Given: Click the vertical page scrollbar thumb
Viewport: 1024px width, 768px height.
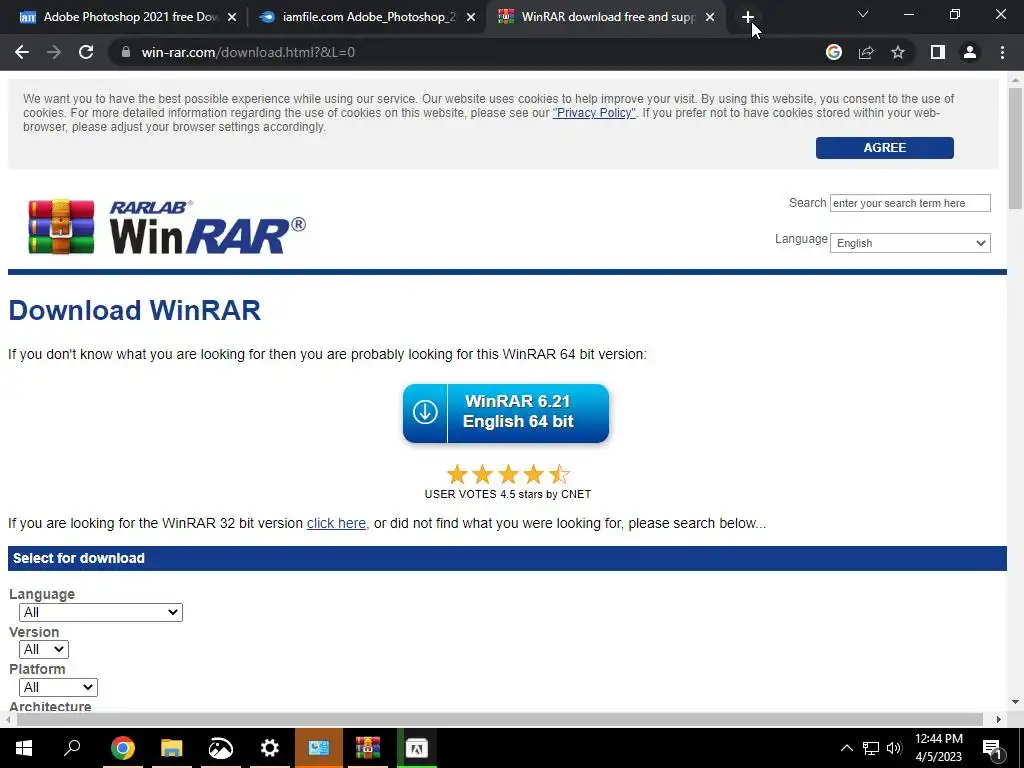Looking at the screenshot, I should pyautogui.click(x=1015, y=148).
